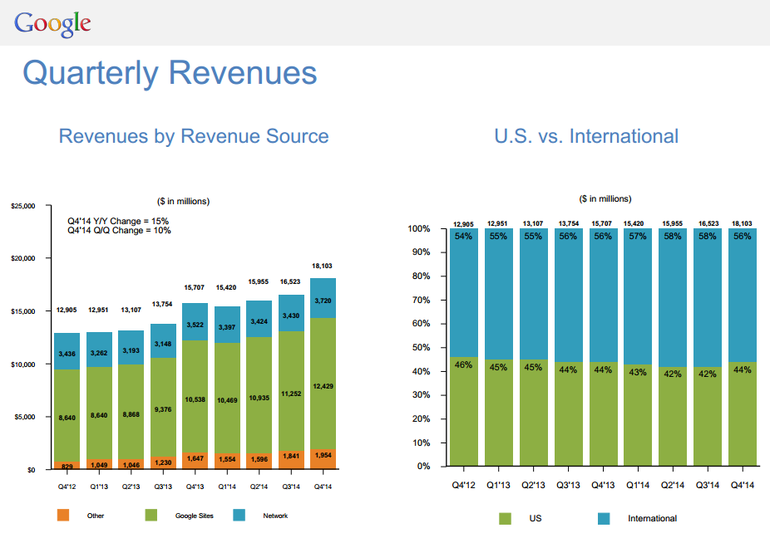Click the green Google Sites legend swatch
The width and height of the screenshot is (770, 533).
click(151, 515)
